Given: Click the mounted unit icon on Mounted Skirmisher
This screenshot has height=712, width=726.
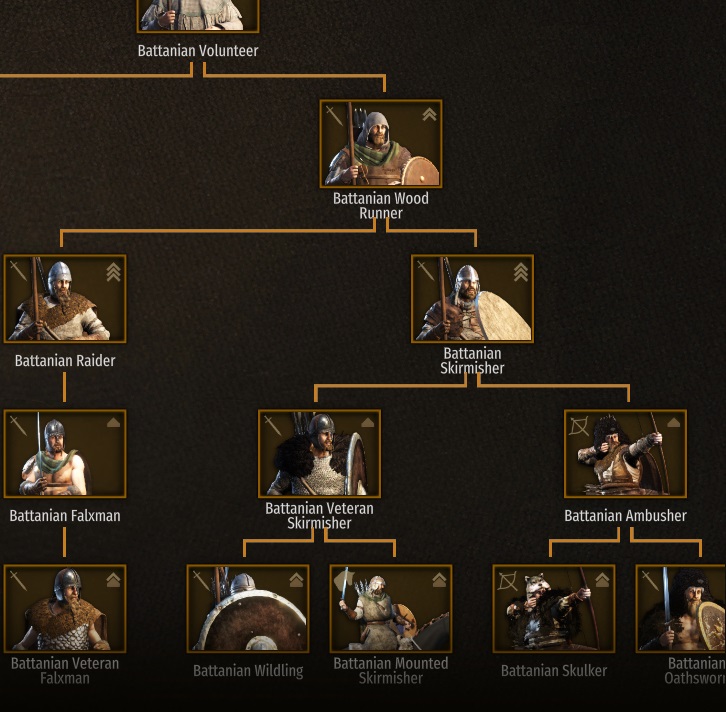Looking at the screenshot, I should pyautogui.click(x=343, y=580).
